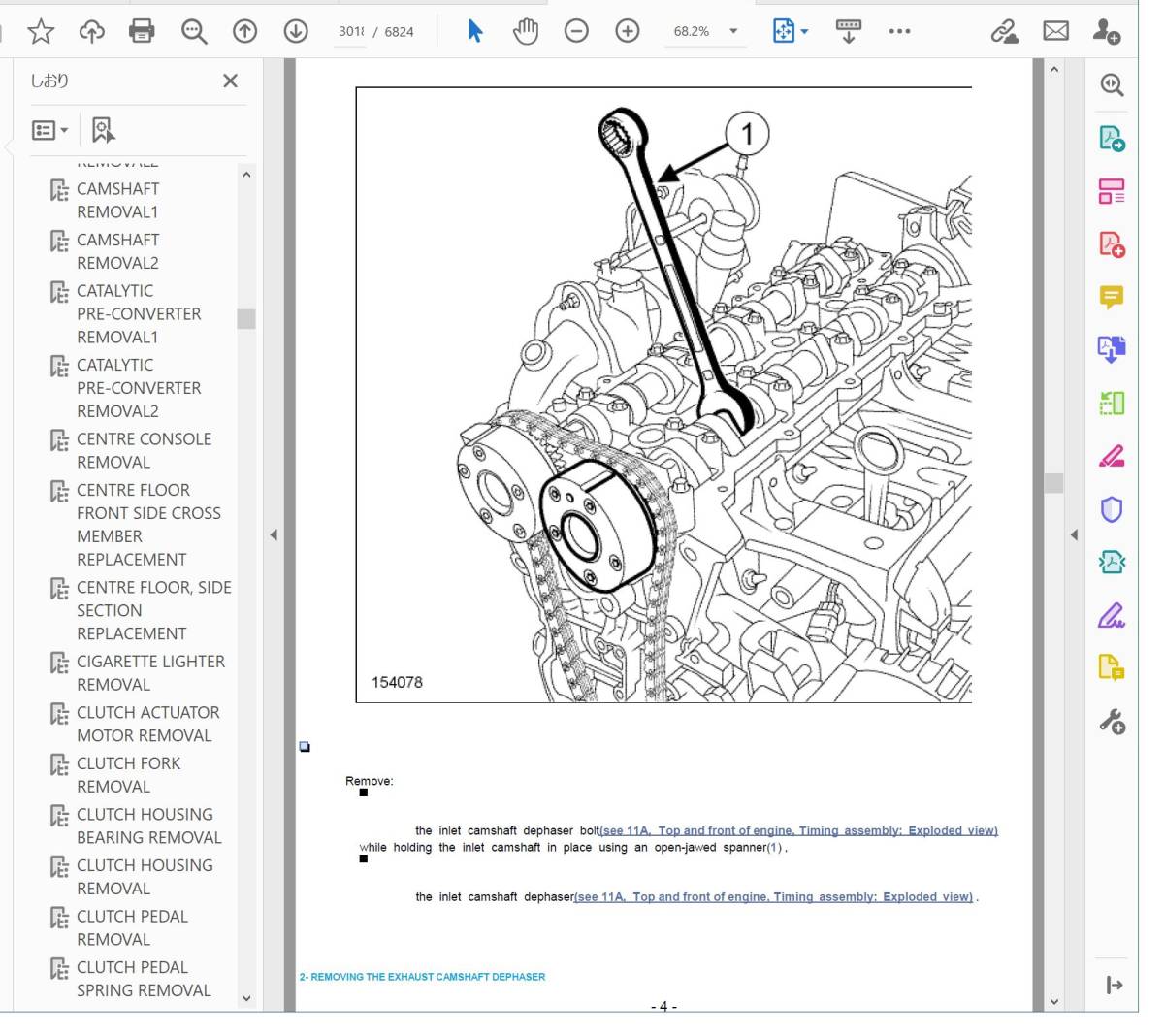Screen dimensions: 1164x1036
Task: Select CATALYTIC PRE-CONVERTER REMOVAL2 bookmark
Action: pyautogui.click(x=139, y=388)
